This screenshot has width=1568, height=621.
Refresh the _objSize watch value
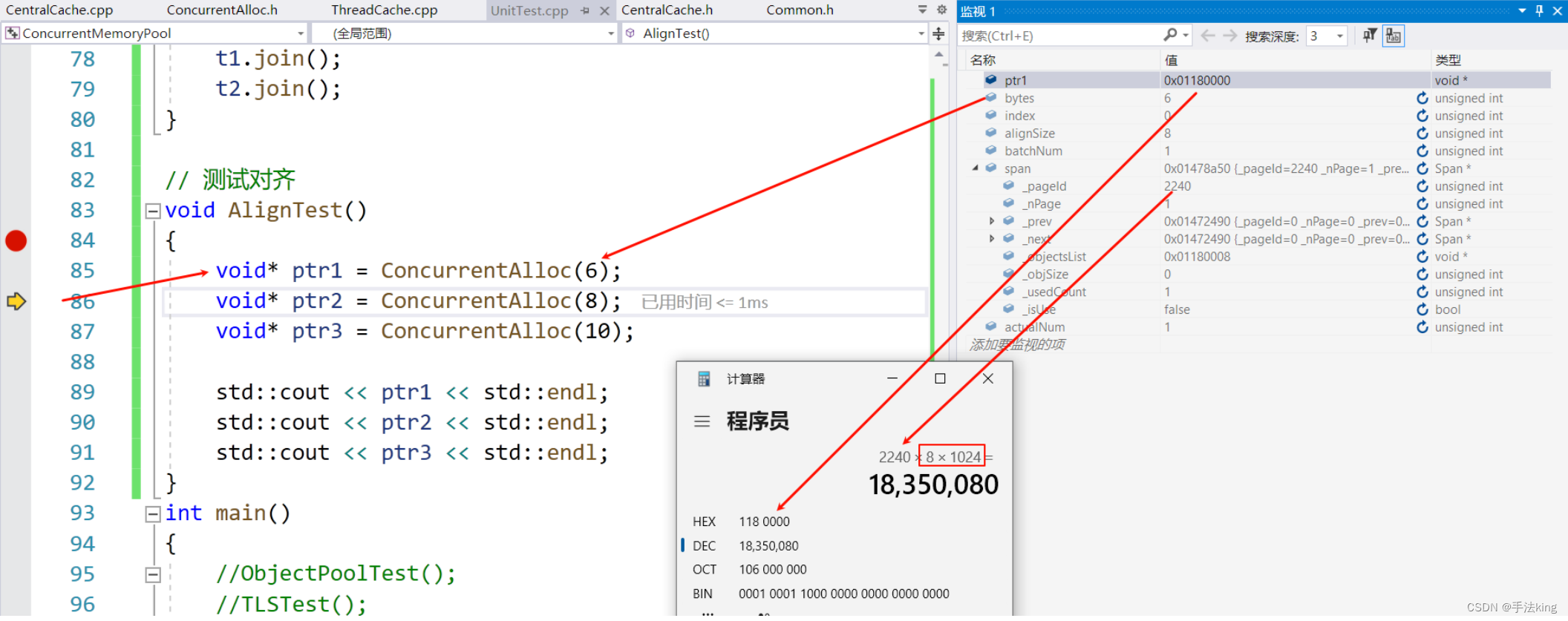[x=1422, y=275]
